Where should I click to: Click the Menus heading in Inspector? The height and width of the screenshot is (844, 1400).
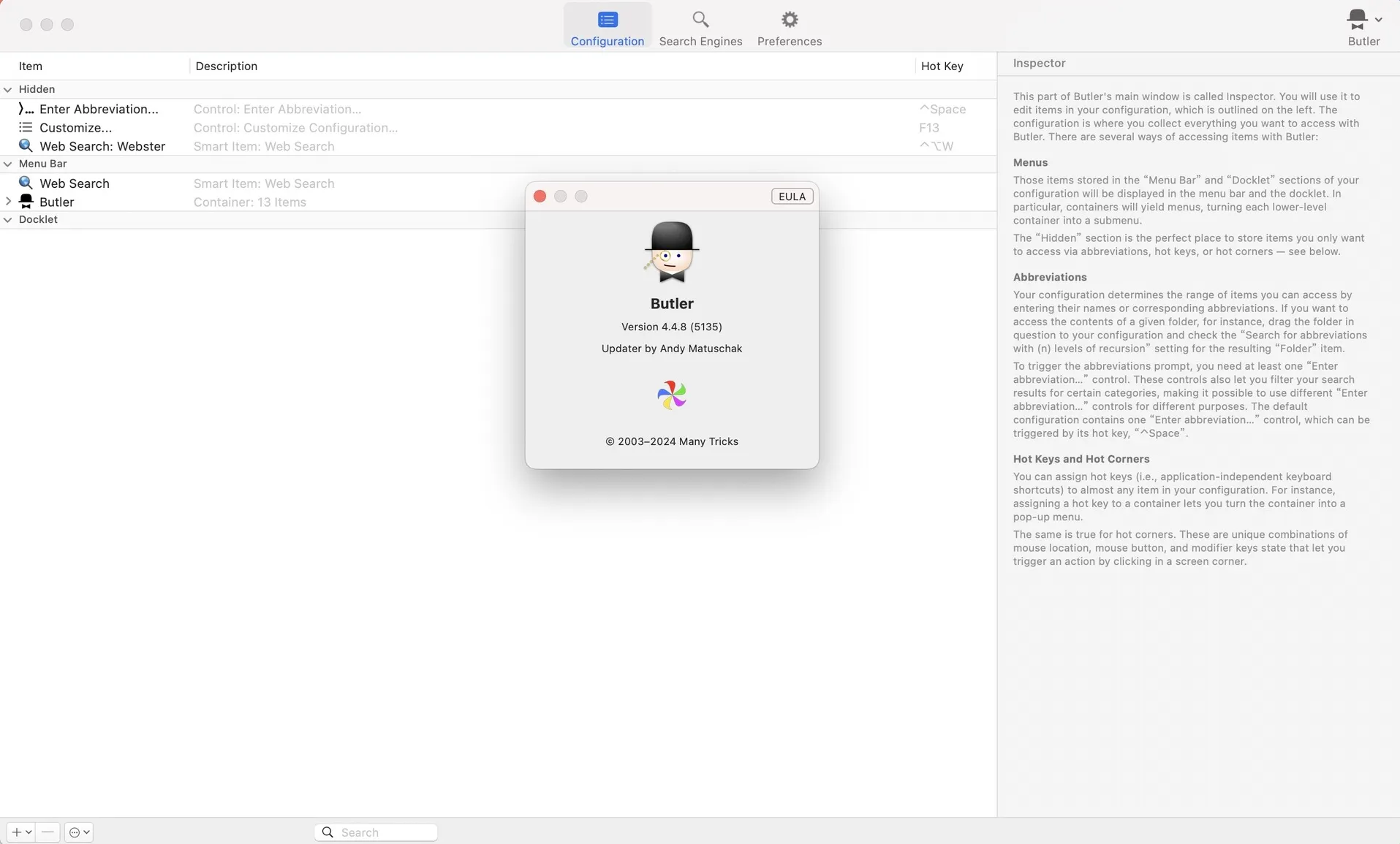1030,162
